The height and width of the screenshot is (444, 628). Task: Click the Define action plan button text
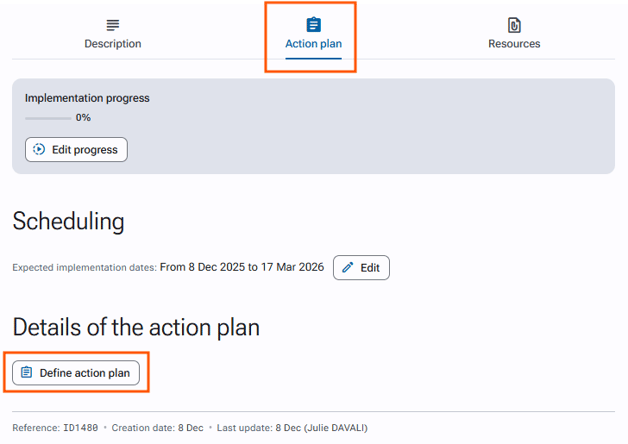[85, 373]
